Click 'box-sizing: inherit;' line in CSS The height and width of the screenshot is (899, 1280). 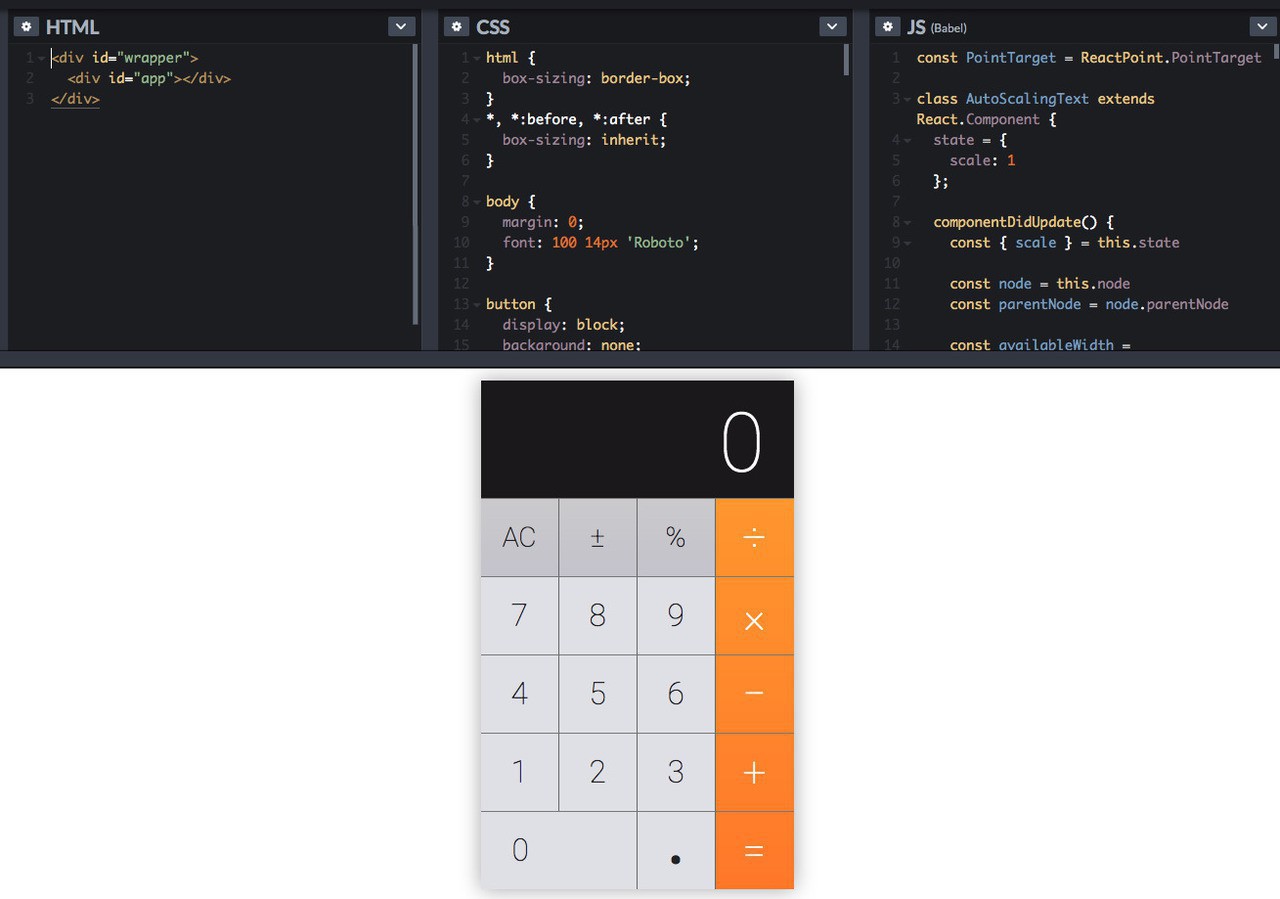tap(584, 140)
